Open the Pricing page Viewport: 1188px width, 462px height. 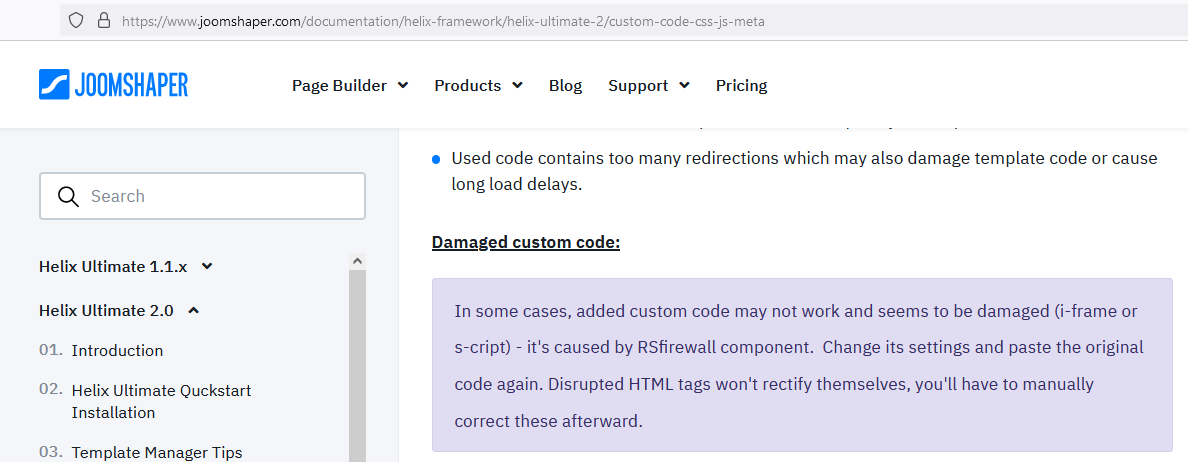pos(741,86)
